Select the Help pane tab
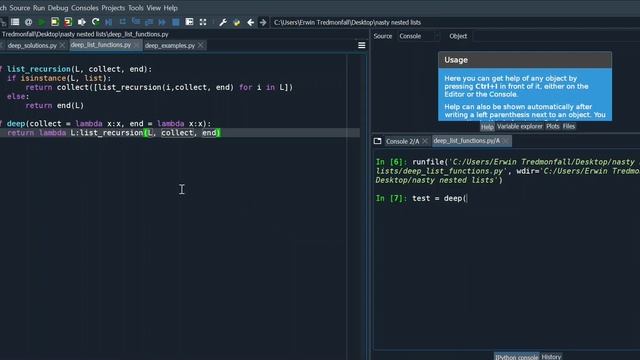Viewport: 640px width, 360px height. pyautogui.click(x=487, y=127)
